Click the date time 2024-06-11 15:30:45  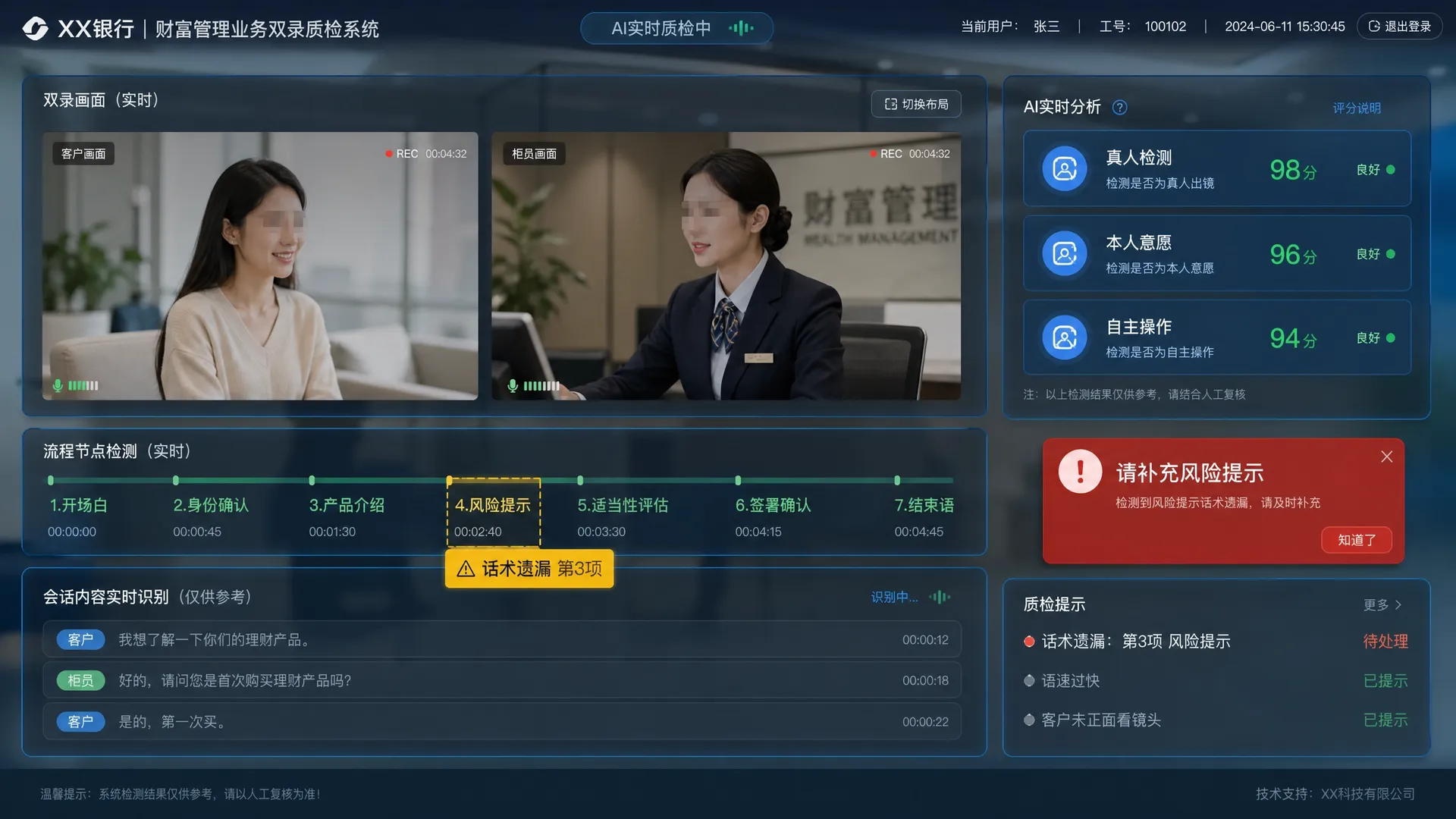point(1285,27)
